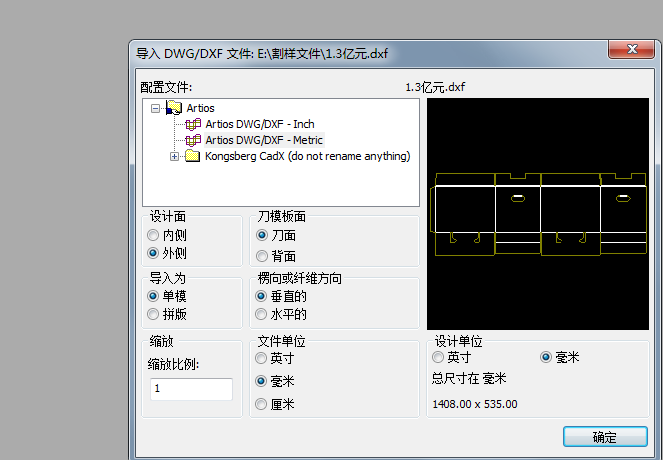Viewport: 663px width, 460px height.
Task: Click the Artios DWG/DXF - Metric profile icon
Action: (x=193, y=140)
